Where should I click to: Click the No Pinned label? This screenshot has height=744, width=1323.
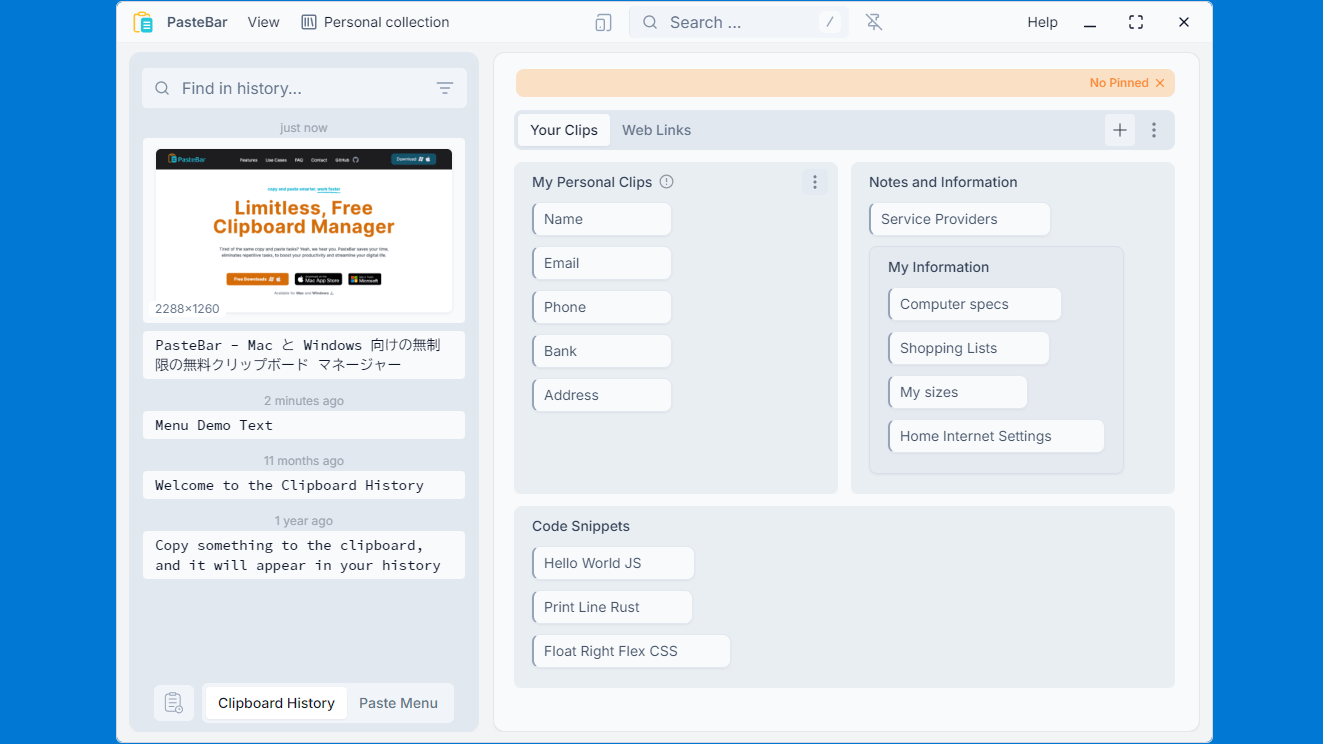coord(1119,83)
